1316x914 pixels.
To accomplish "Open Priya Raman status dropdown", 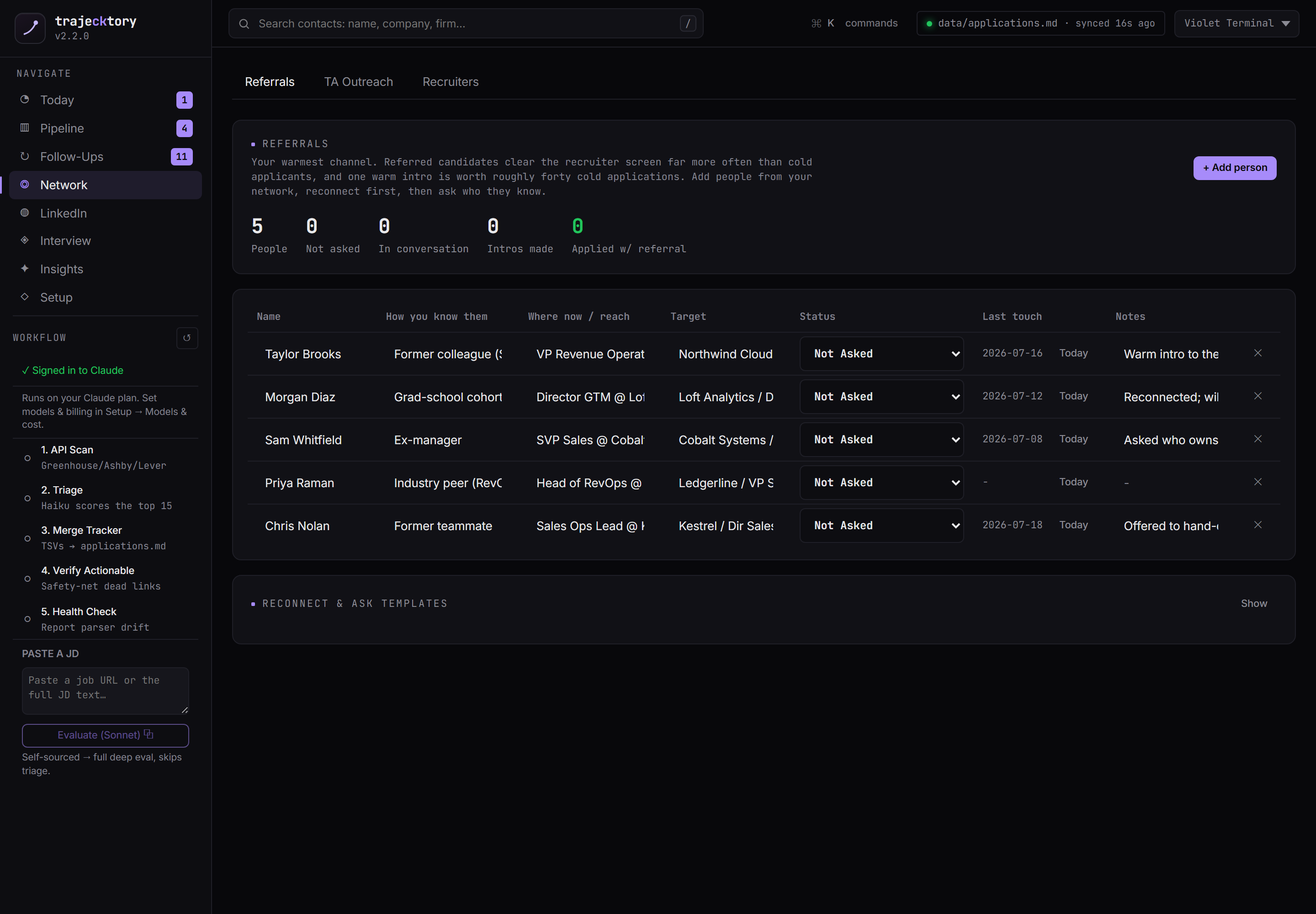I will coord(881,482).
